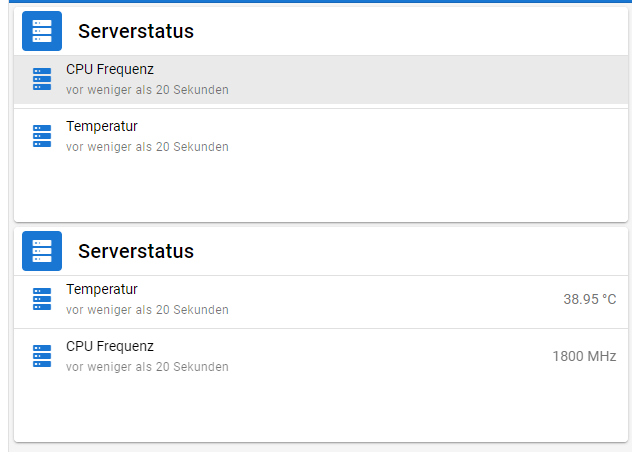Click the server icon beside the 1800 MHz CPU row
Image resolution: width=632 pixels, height=452 pixels.
[x=41, y=356]
